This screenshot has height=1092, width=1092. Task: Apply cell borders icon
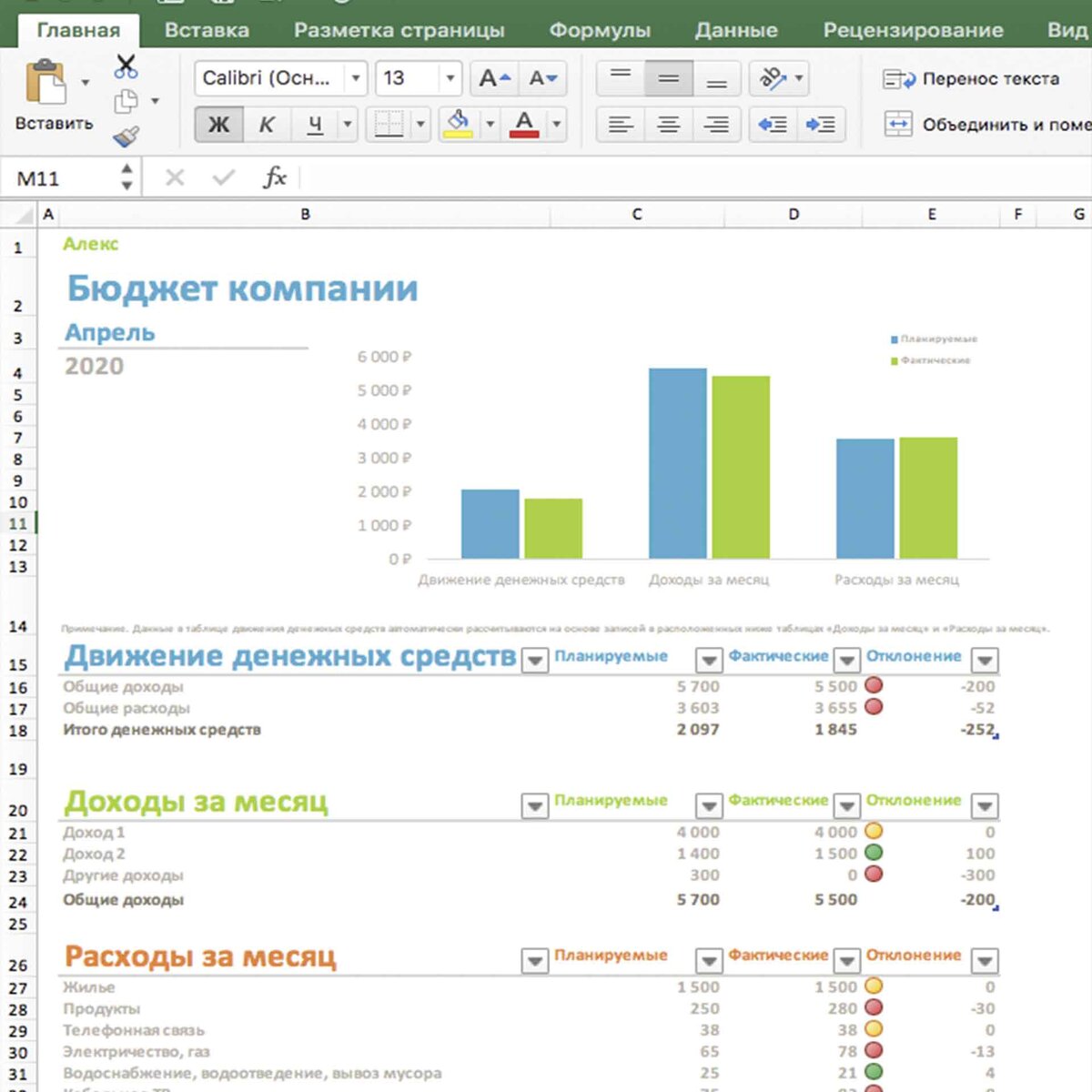click(389, 125)
